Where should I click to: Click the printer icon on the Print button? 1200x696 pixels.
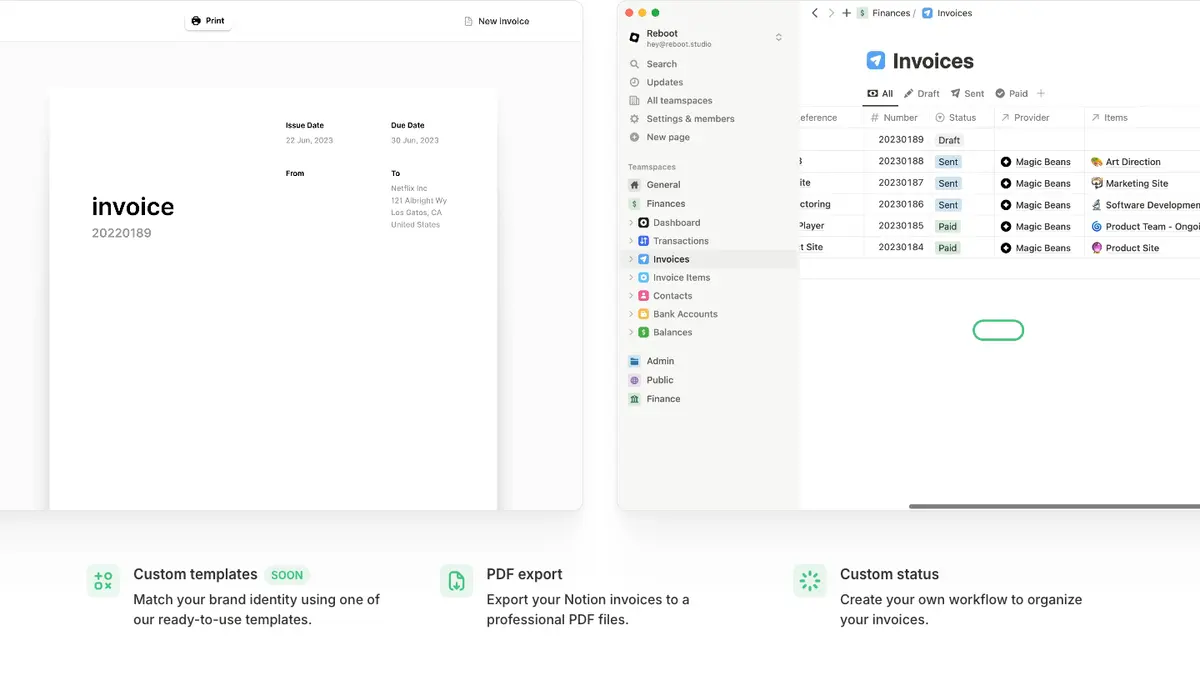pos(196,21)
